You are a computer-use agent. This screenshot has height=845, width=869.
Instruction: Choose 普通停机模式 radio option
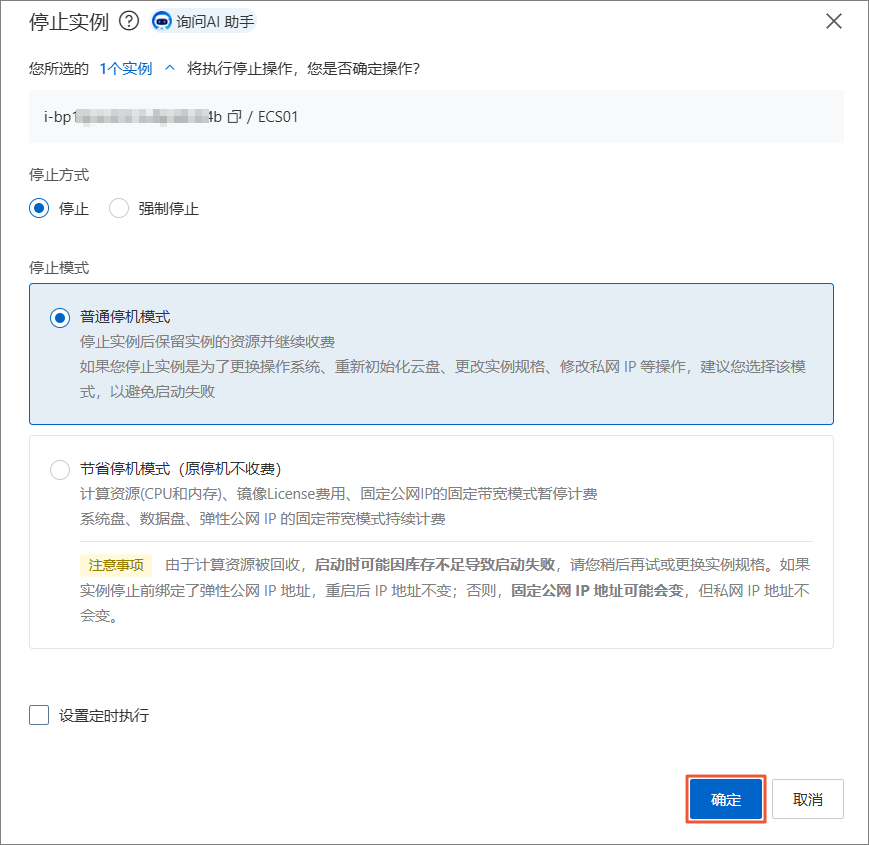point(60,317)
